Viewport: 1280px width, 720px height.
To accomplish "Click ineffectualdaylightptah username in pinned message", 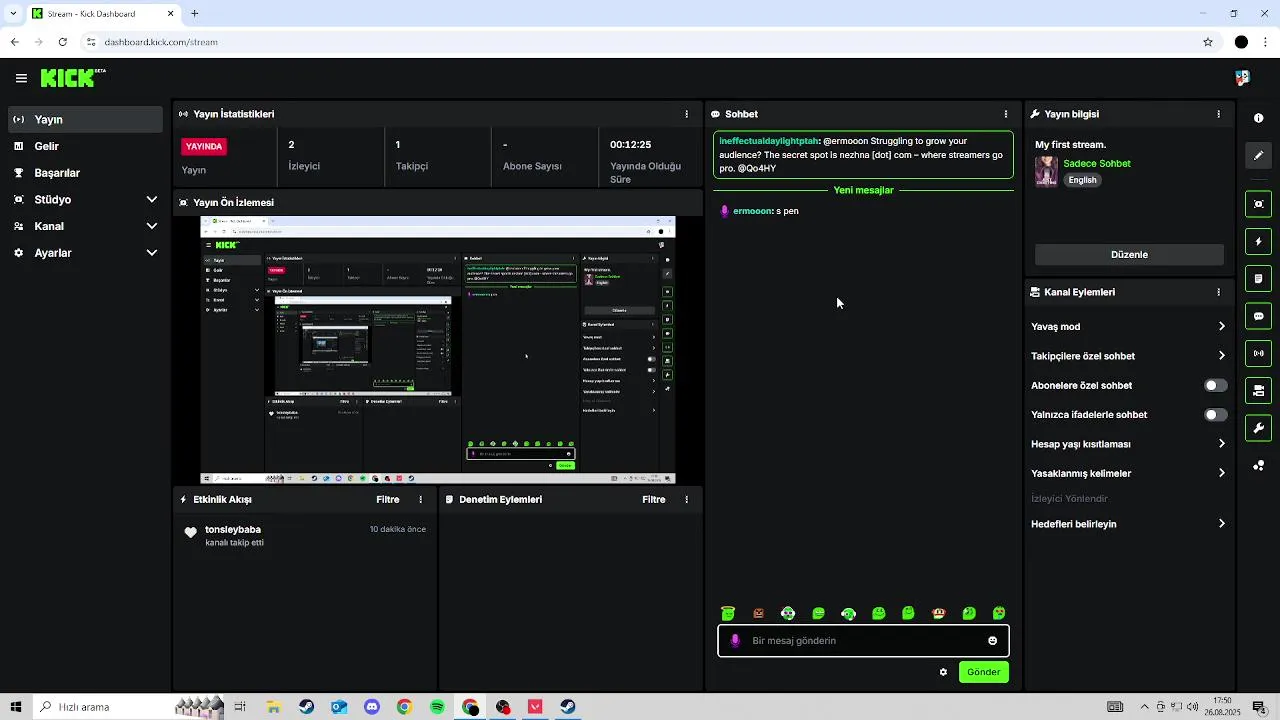I will click(x=769, y=141).
